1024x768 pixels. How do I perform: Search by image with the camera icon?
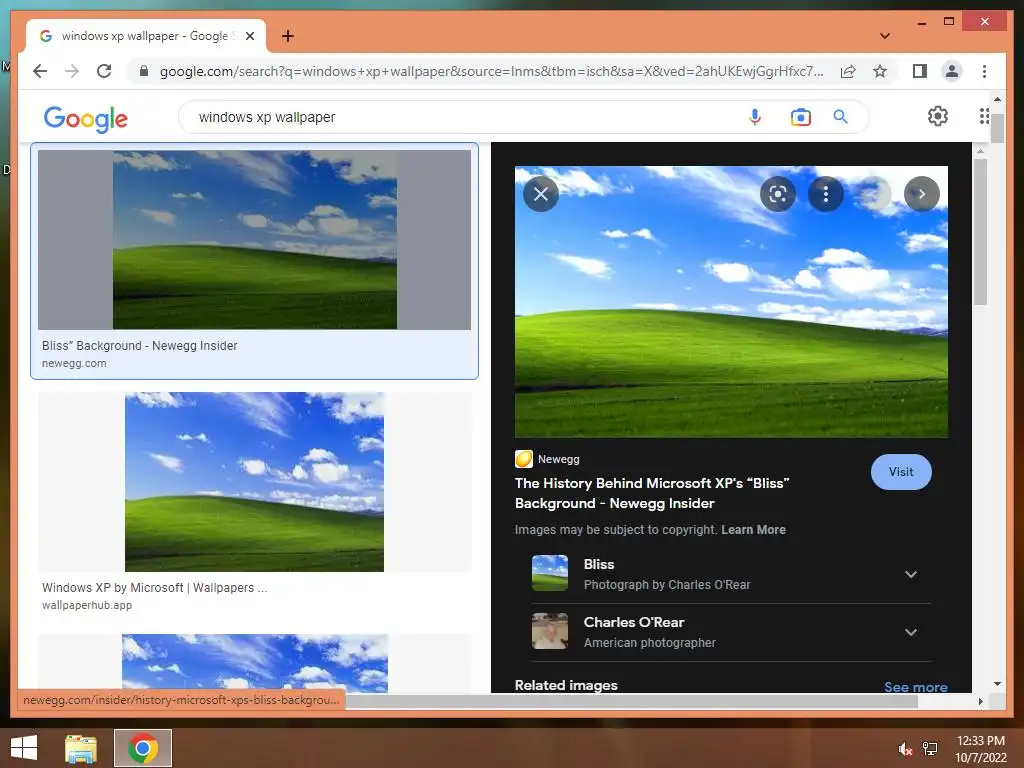[800, 117]
